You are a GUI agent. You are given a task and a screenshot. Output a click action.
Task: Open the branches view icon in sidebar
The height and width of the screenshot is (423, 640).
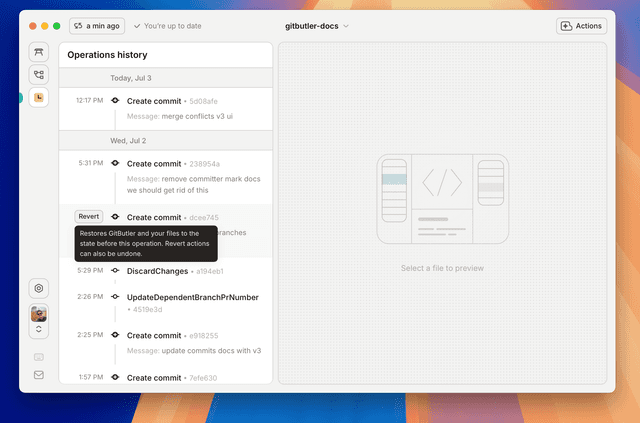click(39, 74)
